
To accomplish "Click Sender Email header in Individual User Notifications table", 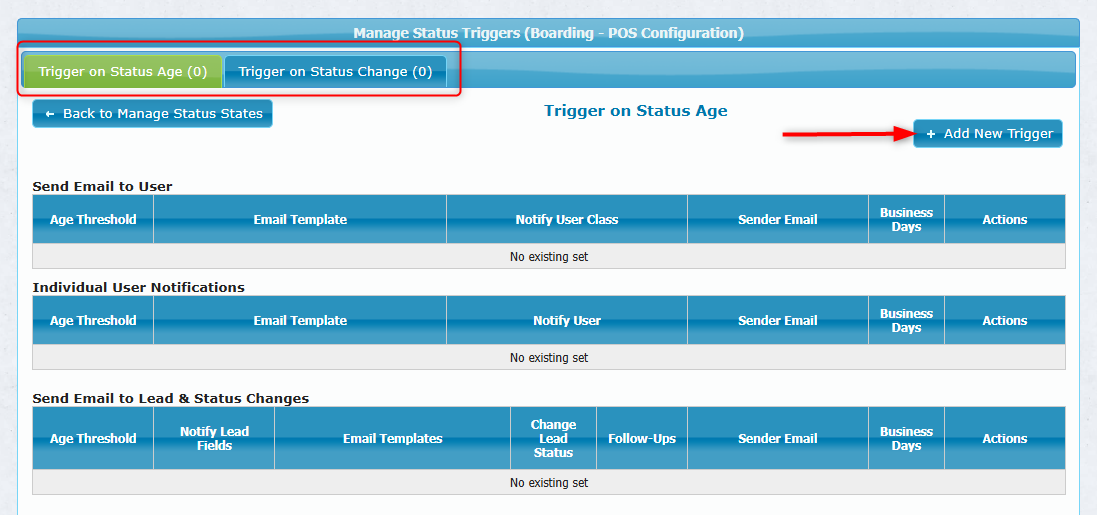I will (777, 321).
